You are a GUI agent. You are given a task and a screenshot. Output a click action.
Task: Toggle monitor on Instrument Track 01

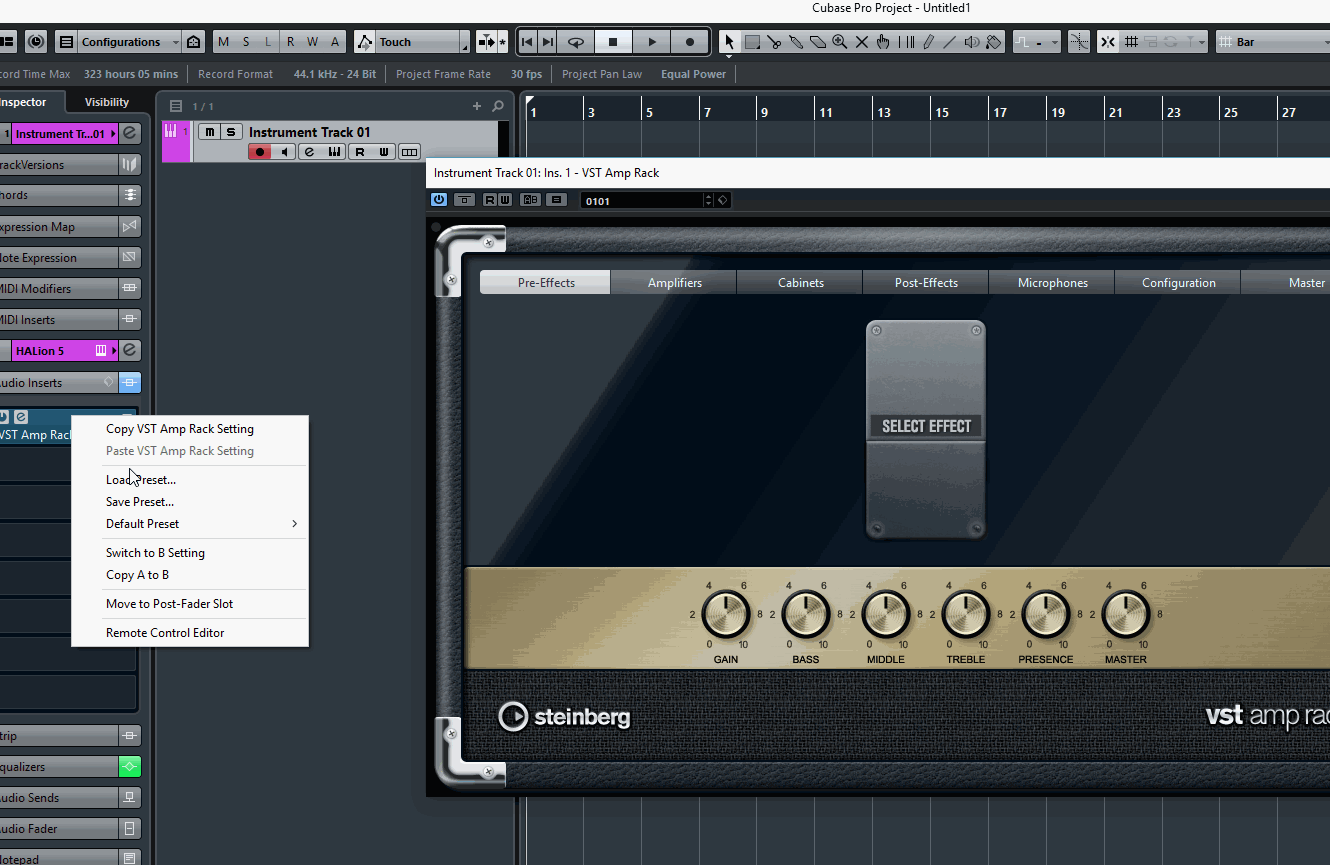click(285, 152)
